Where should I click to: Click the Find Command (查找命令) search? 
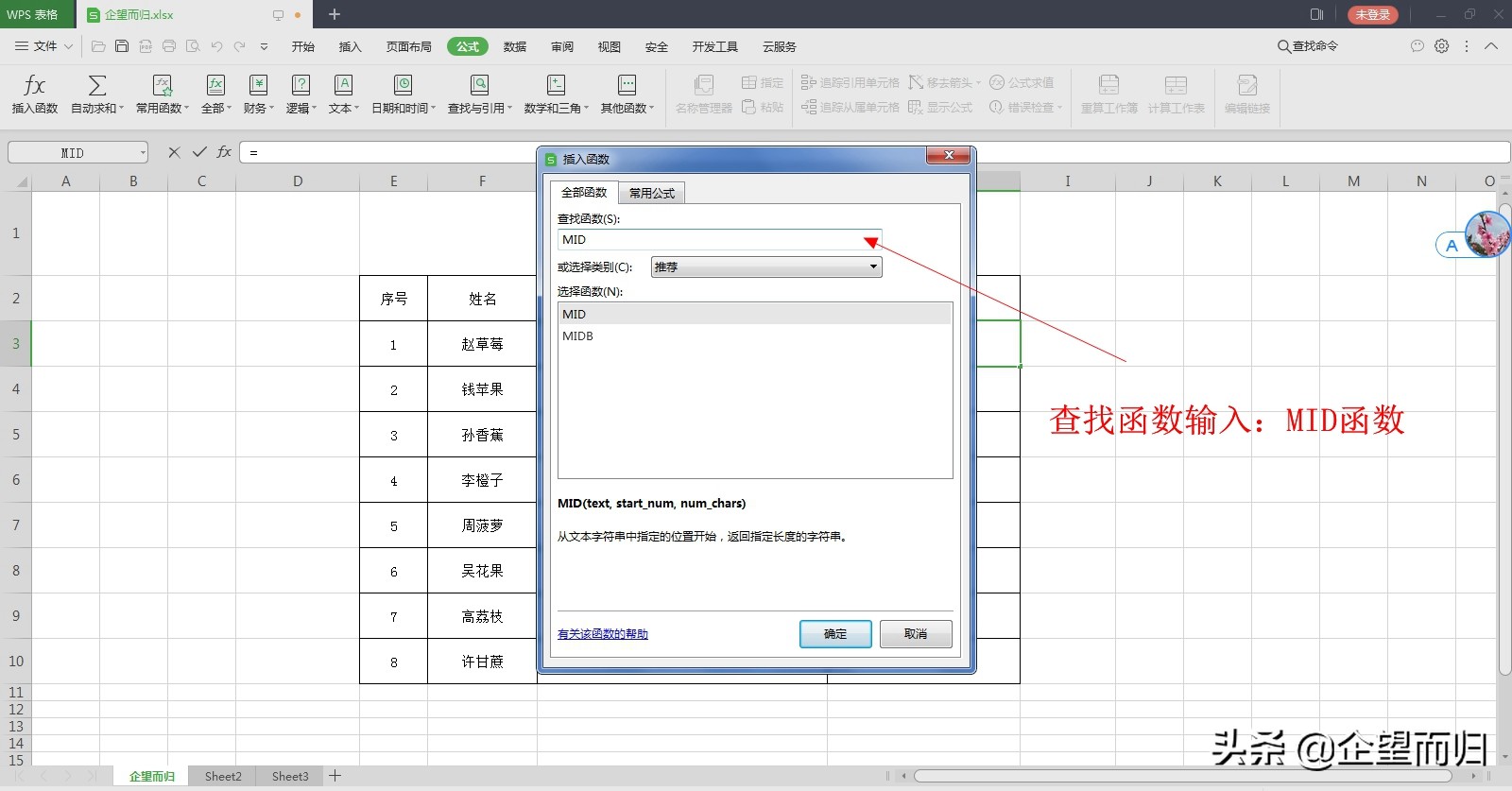click(x=1308, y=45)
